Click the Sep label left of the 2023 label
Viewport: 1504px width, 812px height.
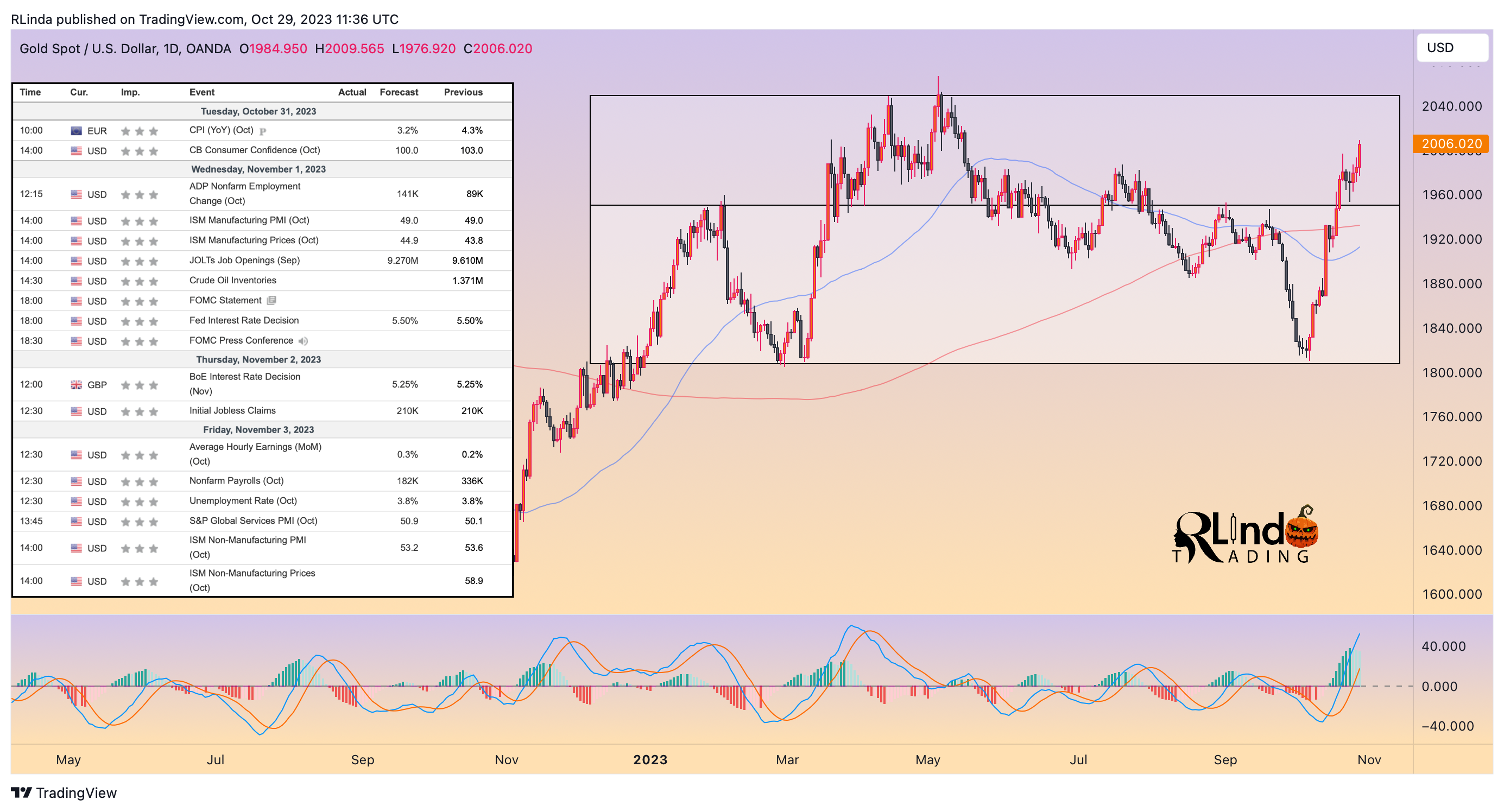363,759
